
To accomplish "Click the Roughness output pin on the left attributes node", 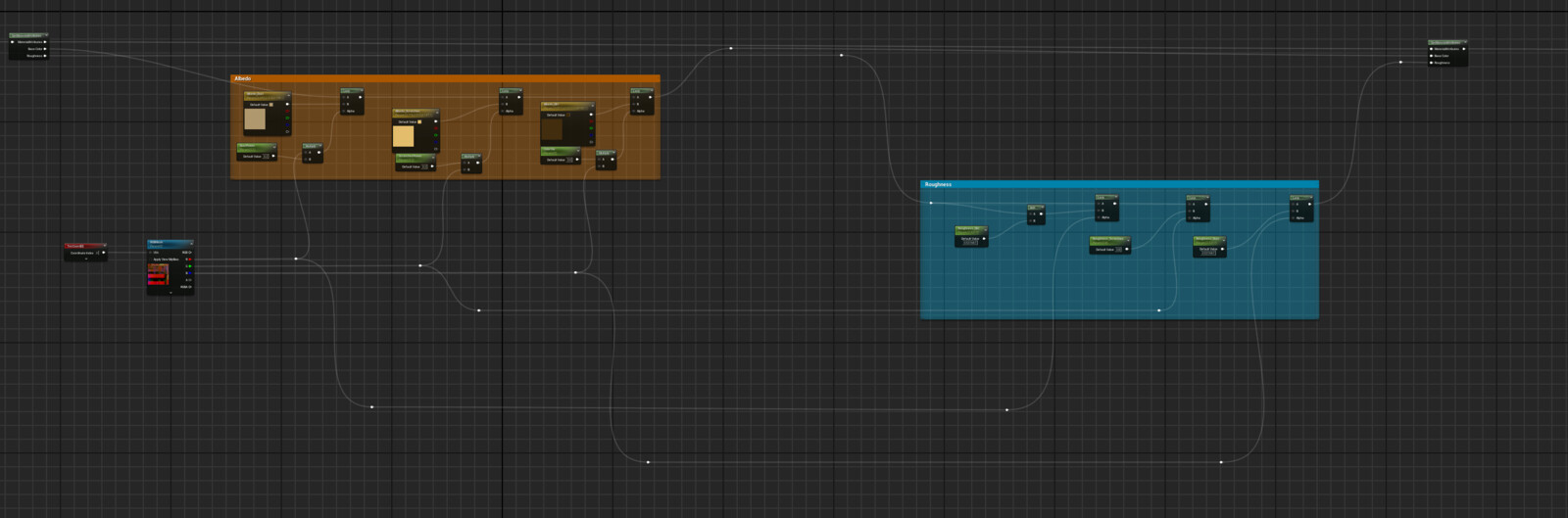I will point(45,56).
